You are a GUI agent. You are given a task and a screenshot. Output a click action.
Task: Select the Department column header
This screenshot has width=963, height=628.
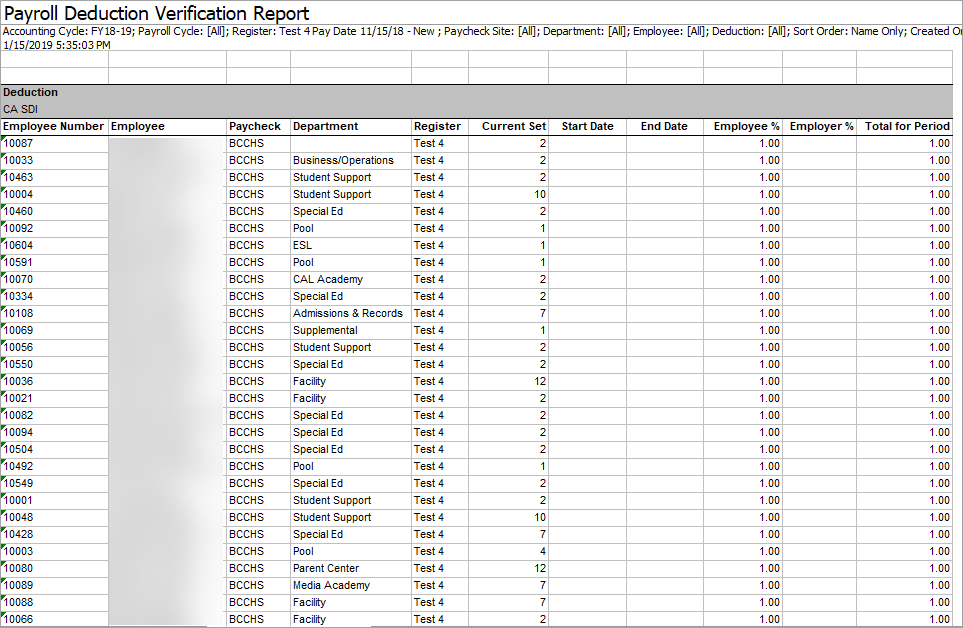click(325, 127)
